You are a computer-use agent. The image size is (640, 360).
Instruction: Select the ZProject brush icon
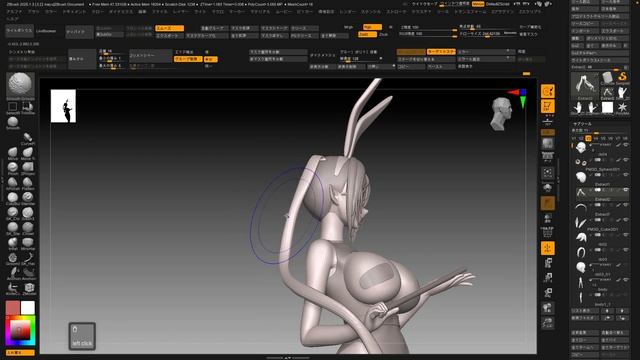tap(28, 167)
